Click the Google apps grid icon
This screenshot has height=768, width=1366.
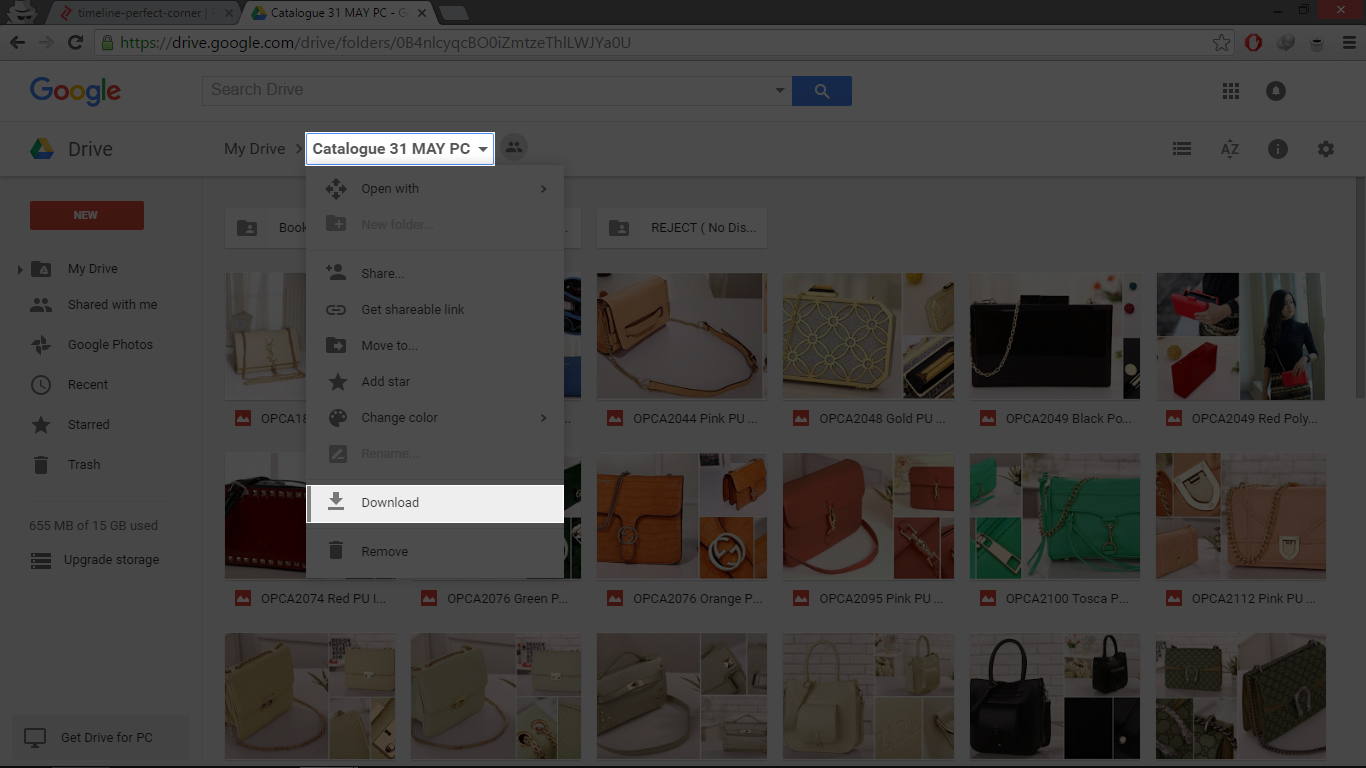click(x=1230, y=91)
